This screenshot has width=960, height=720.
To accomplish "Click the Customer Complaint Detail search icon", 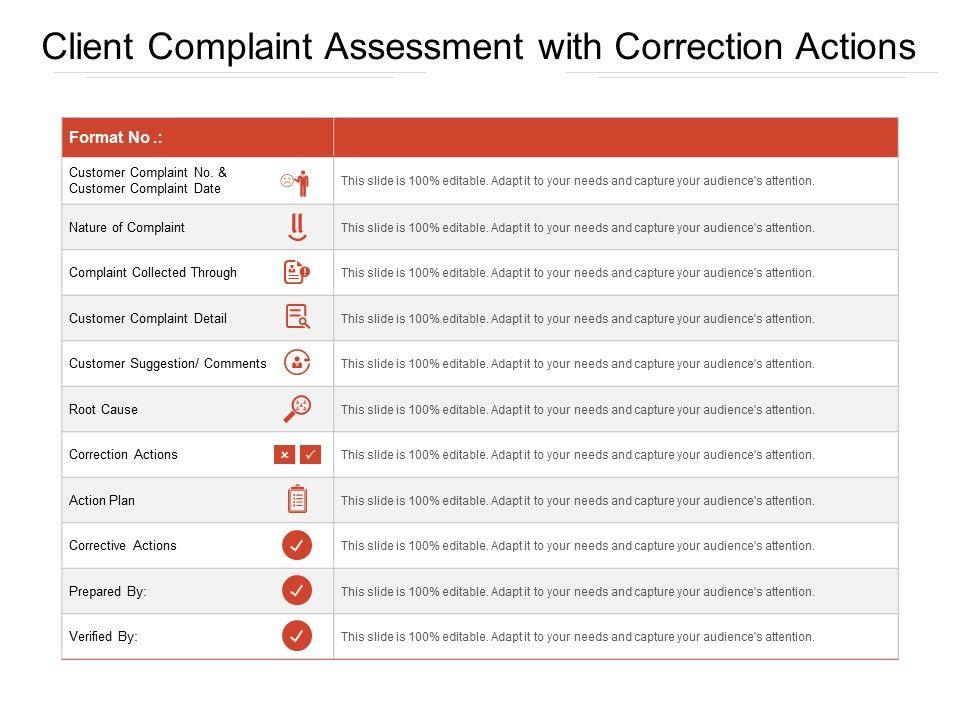I will [x=297, y=317].
